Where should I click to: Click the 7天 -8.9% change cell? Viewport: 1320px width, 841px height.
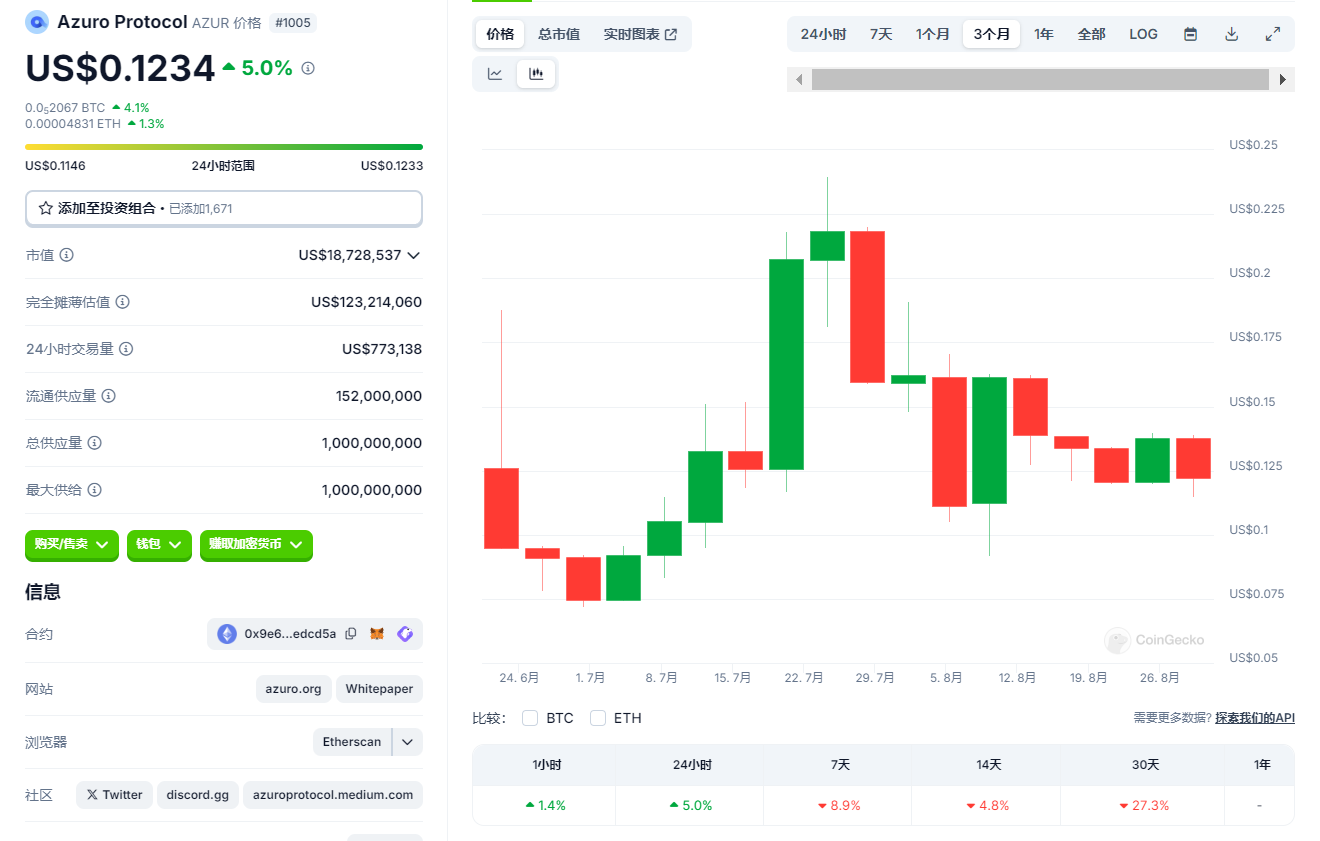coord(838,805)
